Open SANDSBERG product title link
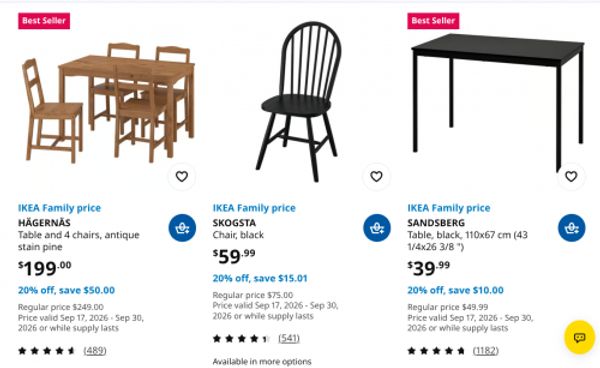600x368 pixels. (x=436, y=223)
